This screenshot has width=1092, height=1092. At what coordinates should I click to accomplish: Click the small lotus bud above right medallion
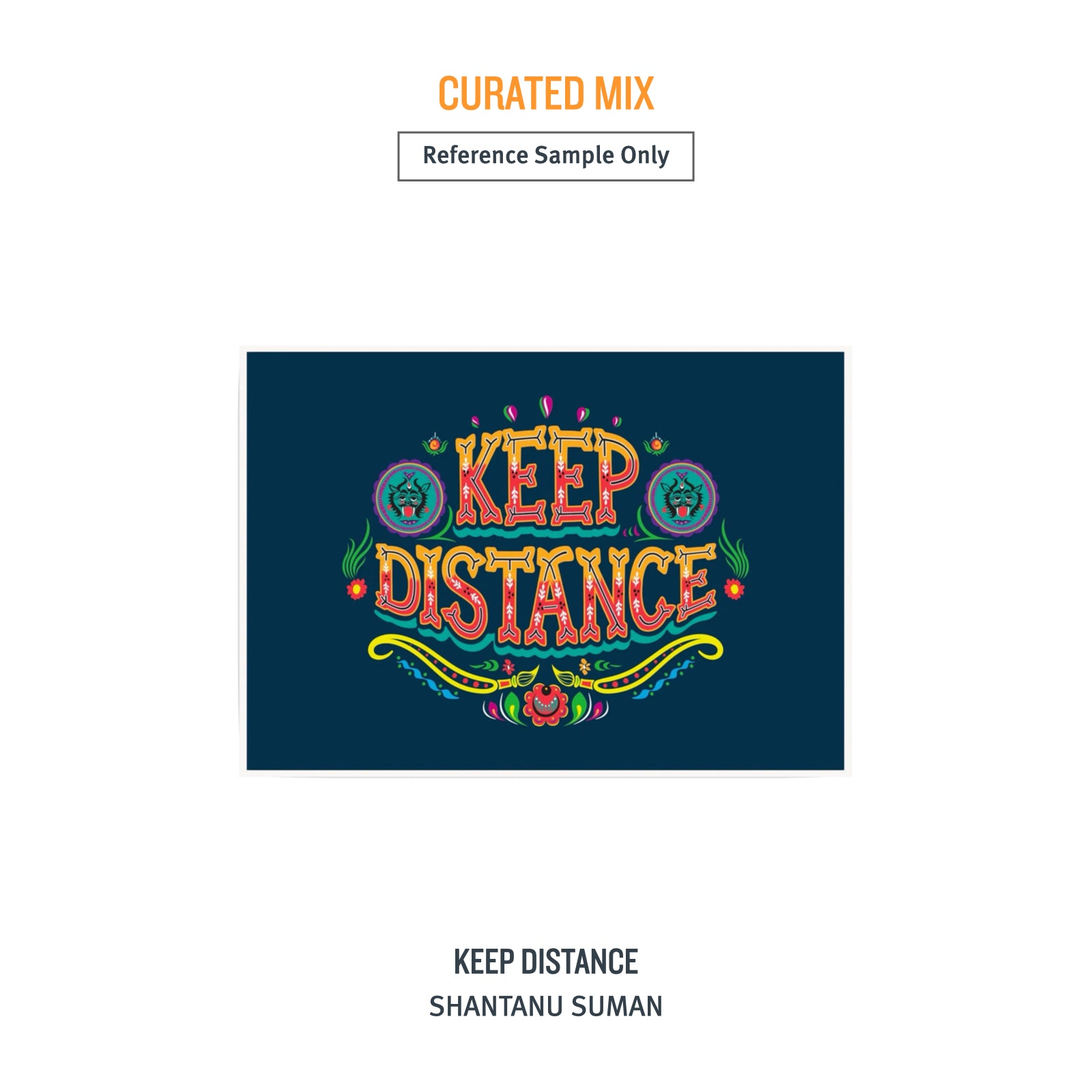657,444
